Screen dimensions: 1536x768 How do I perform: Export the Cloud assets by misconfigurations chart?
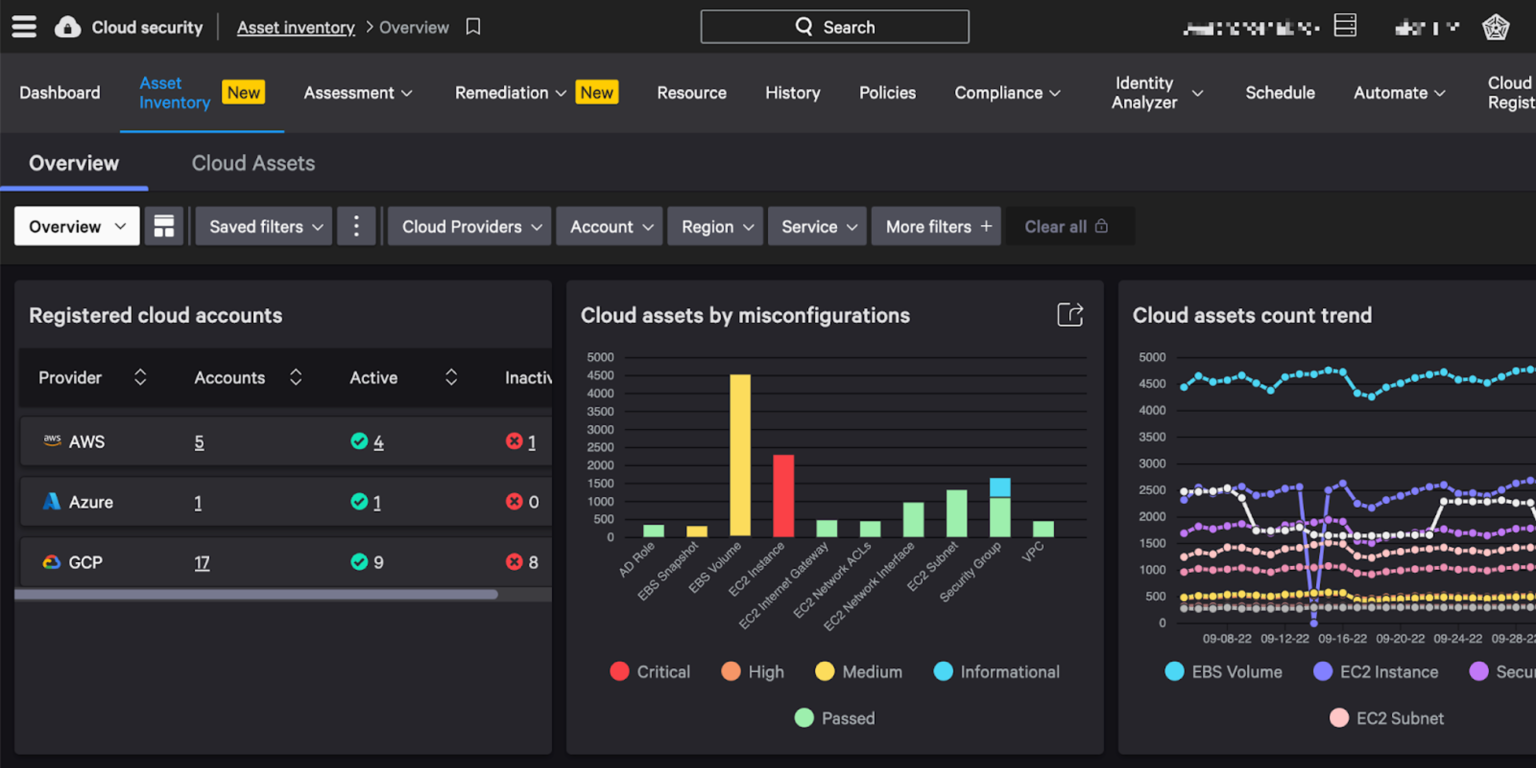click(1070, 314)
